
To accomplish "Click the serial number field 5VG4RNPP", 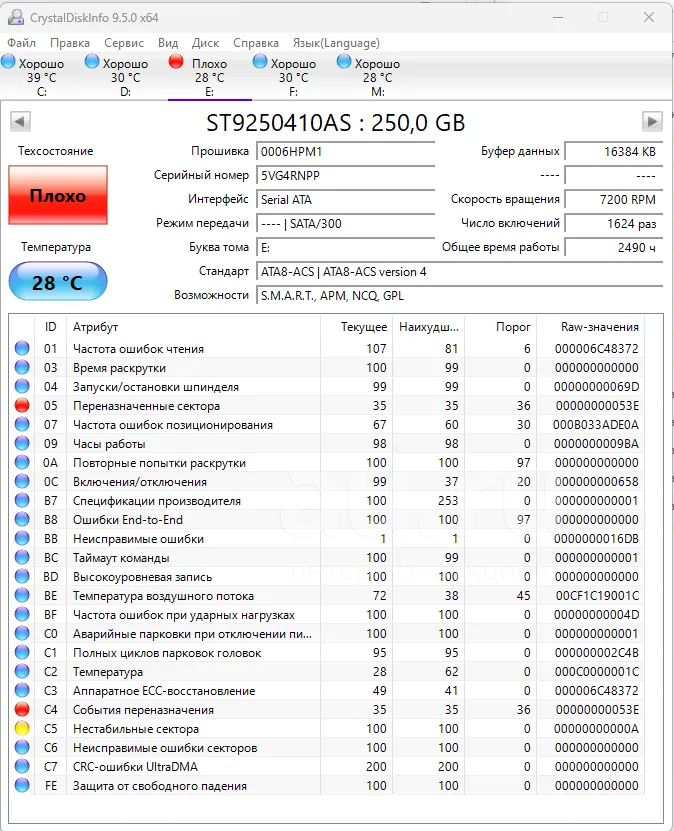I will [x=345, y=175].
